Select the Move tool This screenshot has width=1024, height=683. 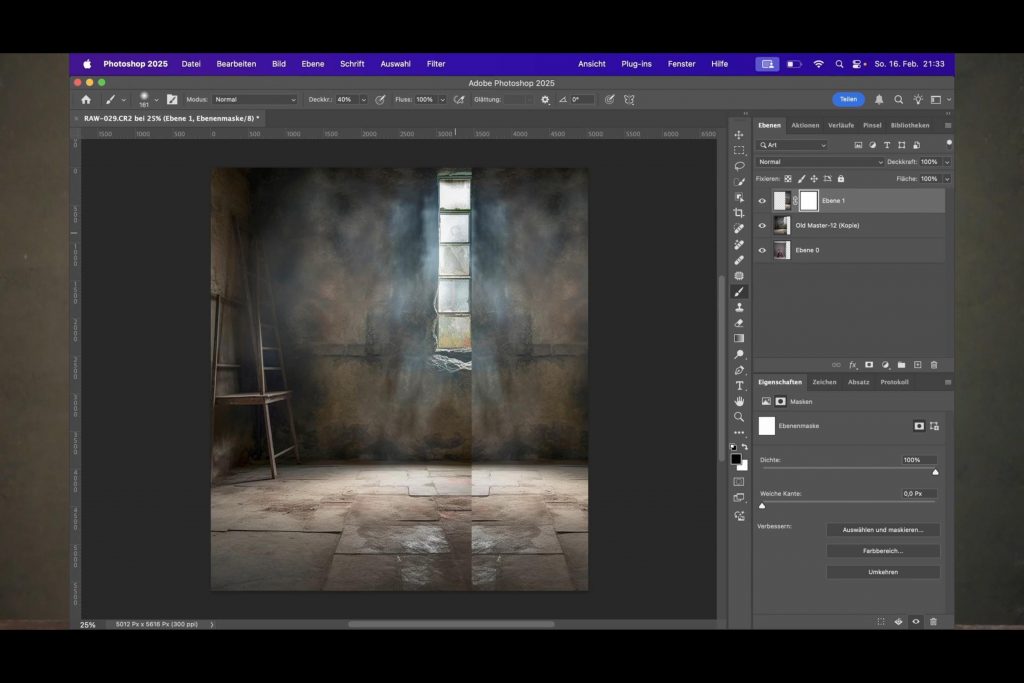(739, 135)
